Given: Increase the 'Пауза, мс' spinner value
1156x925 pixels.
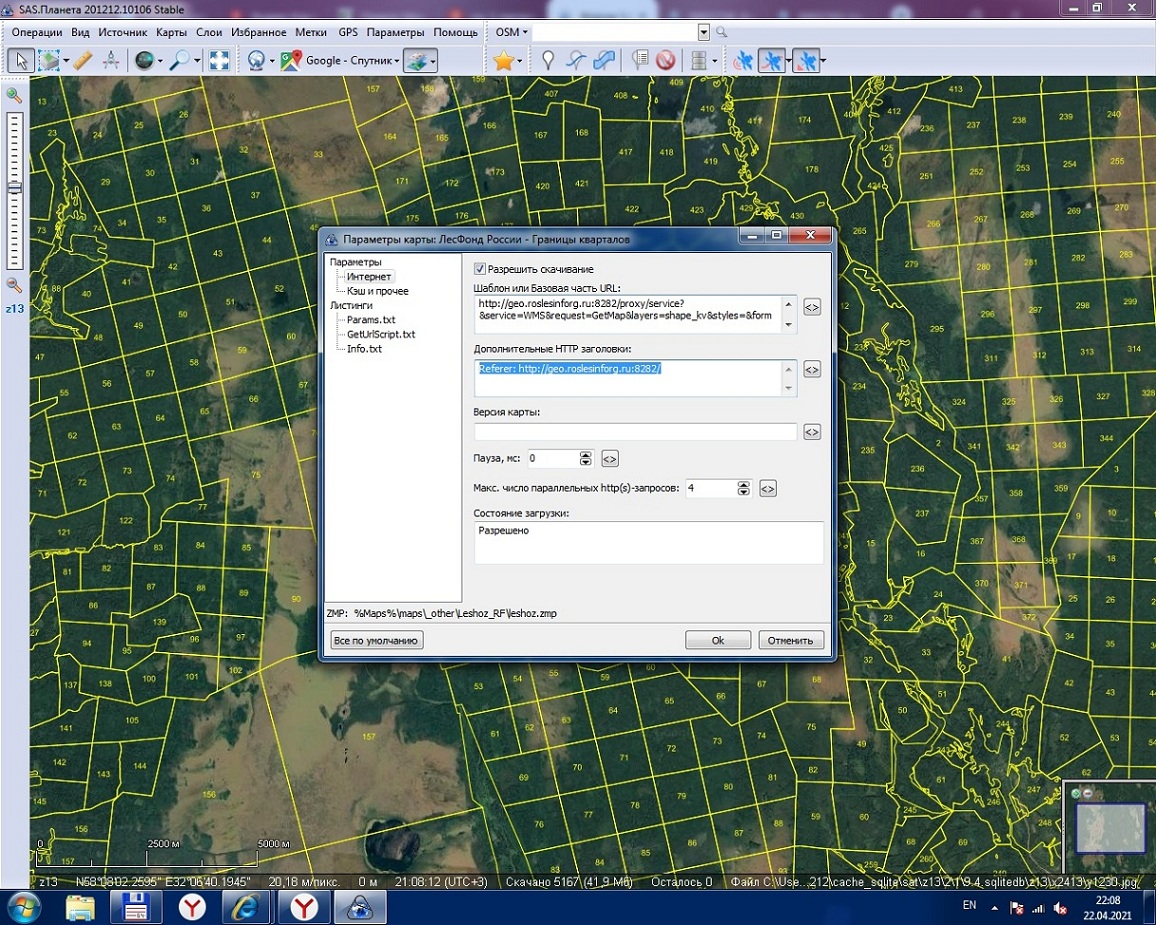Looking at the screenshot, I should coord(586,454).
